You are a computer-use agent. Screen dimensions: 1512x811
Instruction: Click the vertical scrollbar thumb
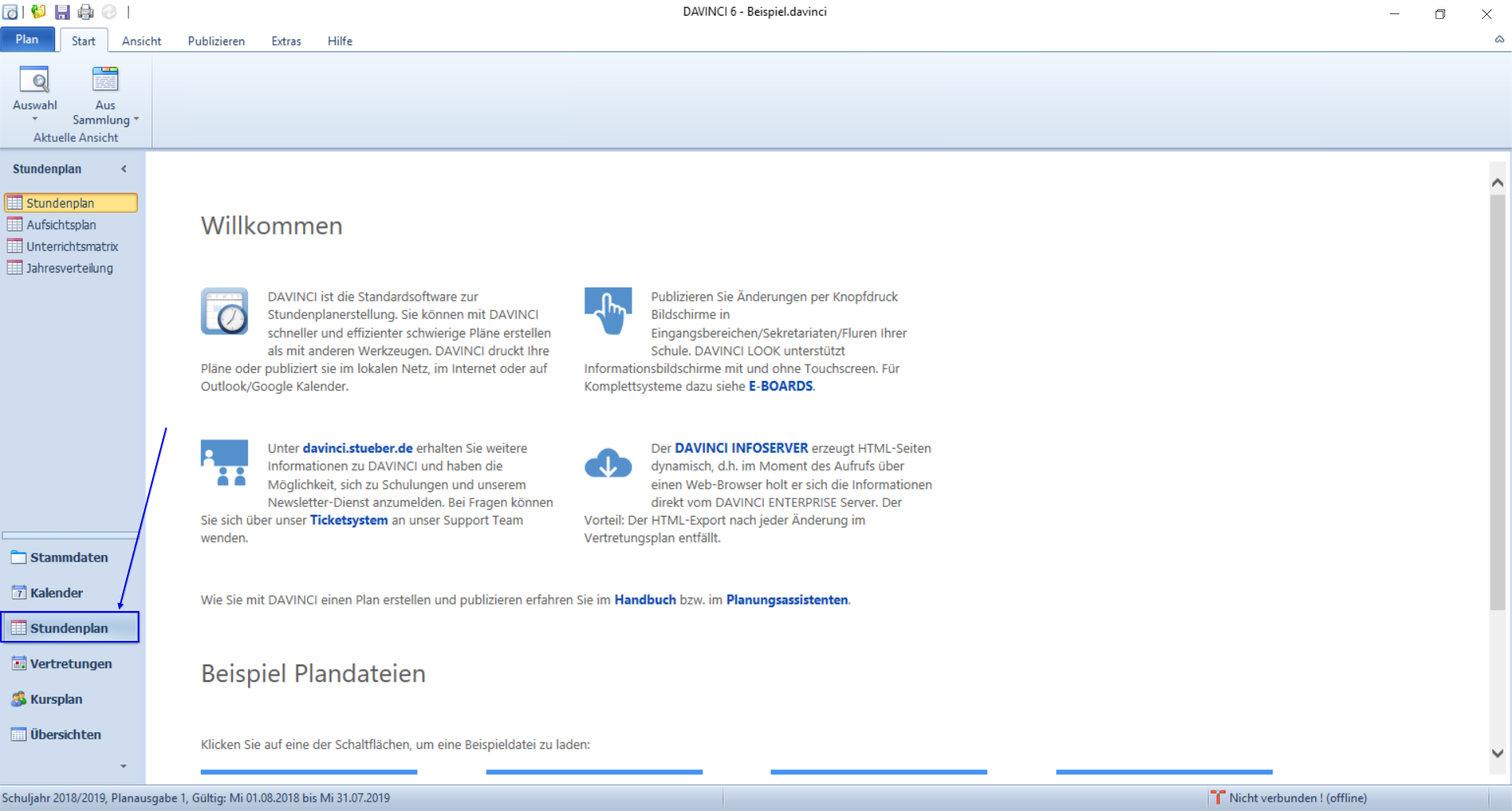(x=1498, y=402)
